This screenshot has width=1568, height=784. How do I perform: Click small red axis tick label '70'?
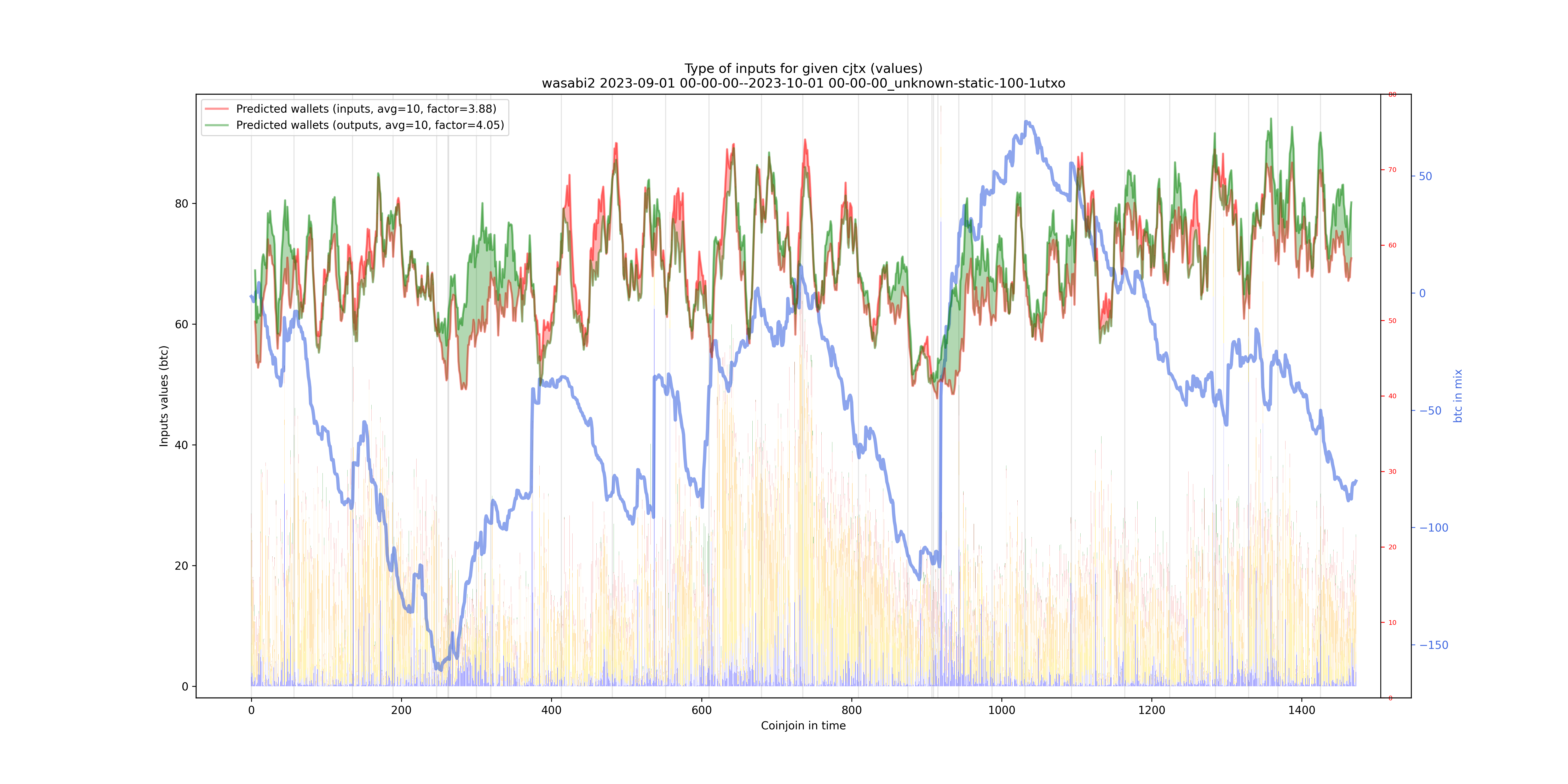(1392, 170)
